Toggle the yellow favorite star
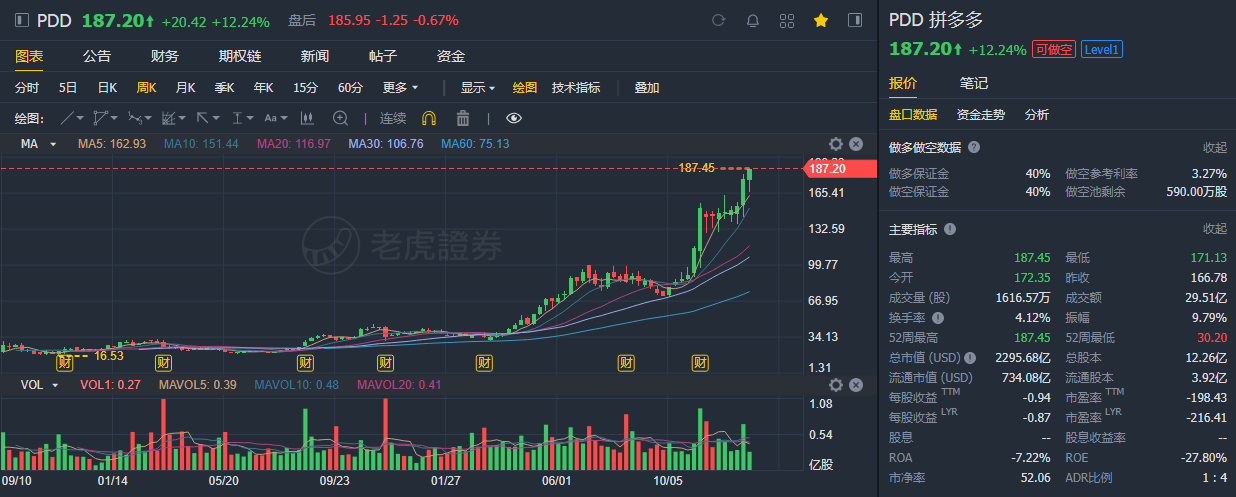Viewport: 1236px width, 497px height. [x=821, y=20]
